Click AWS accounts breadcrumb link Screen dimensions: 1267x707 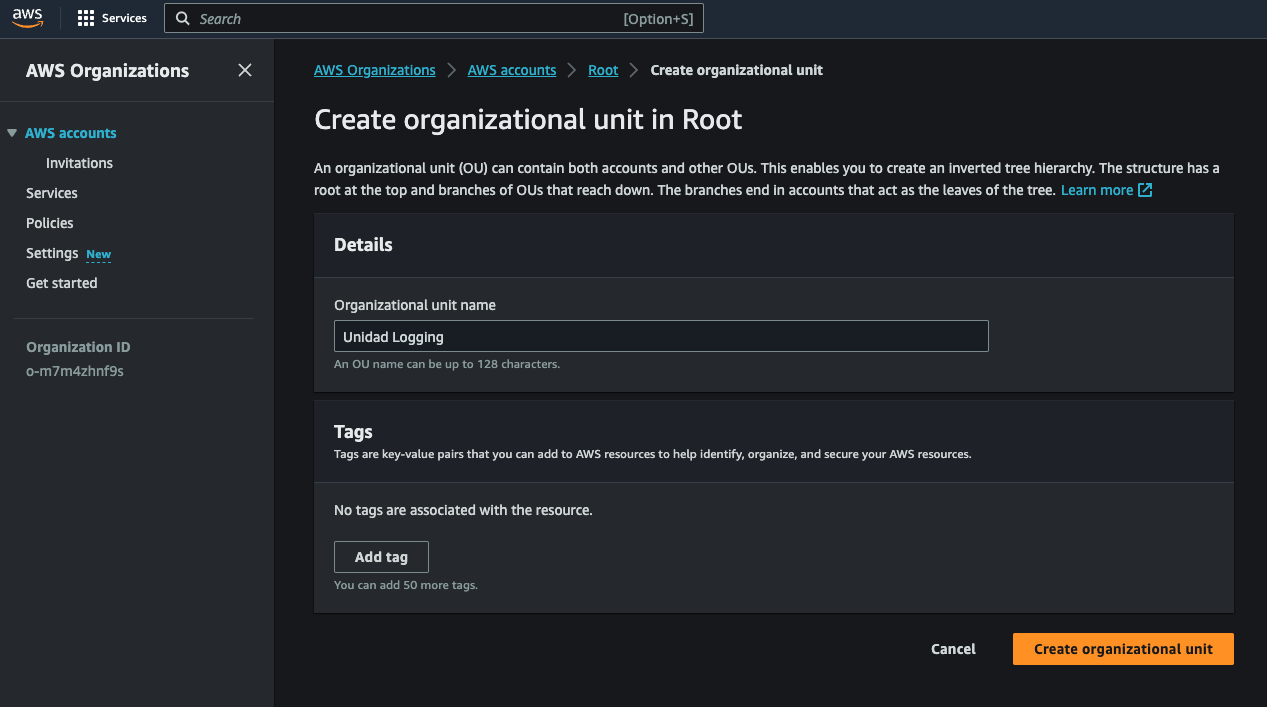pyautogui.click(x=511, y=70)
